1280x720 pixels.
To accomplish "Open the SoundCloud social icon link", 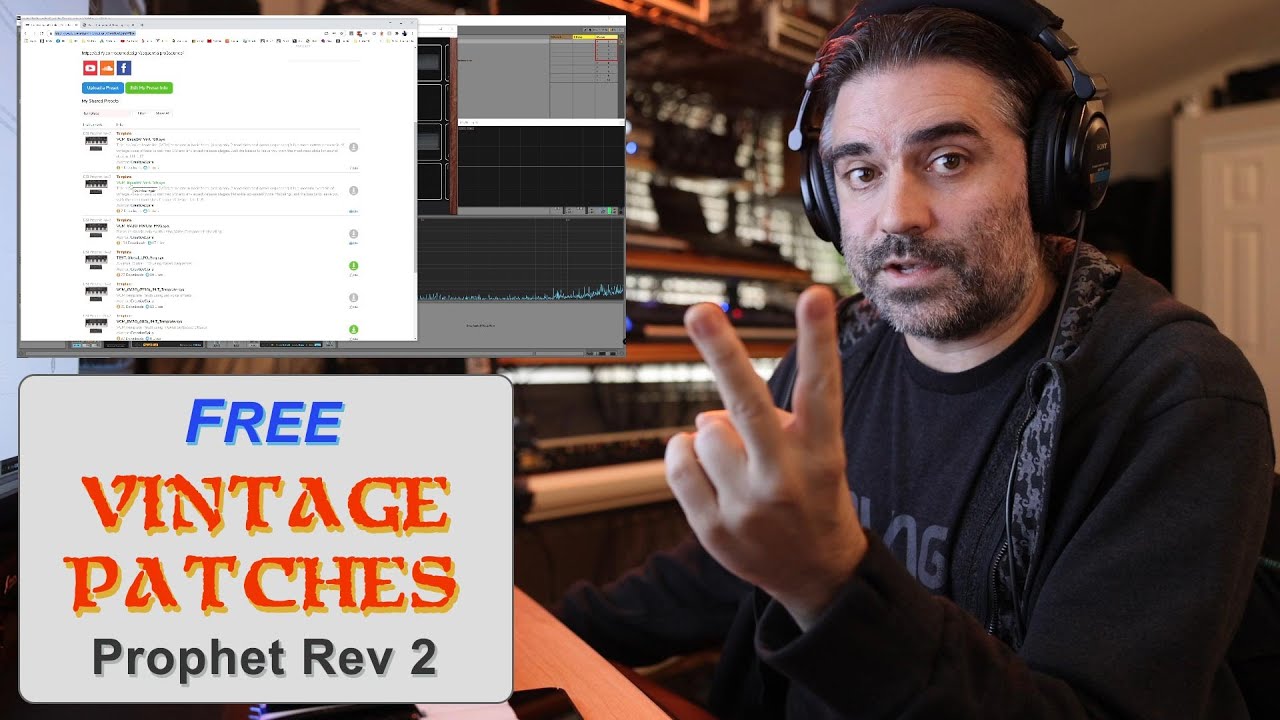I will coord(107,68).
